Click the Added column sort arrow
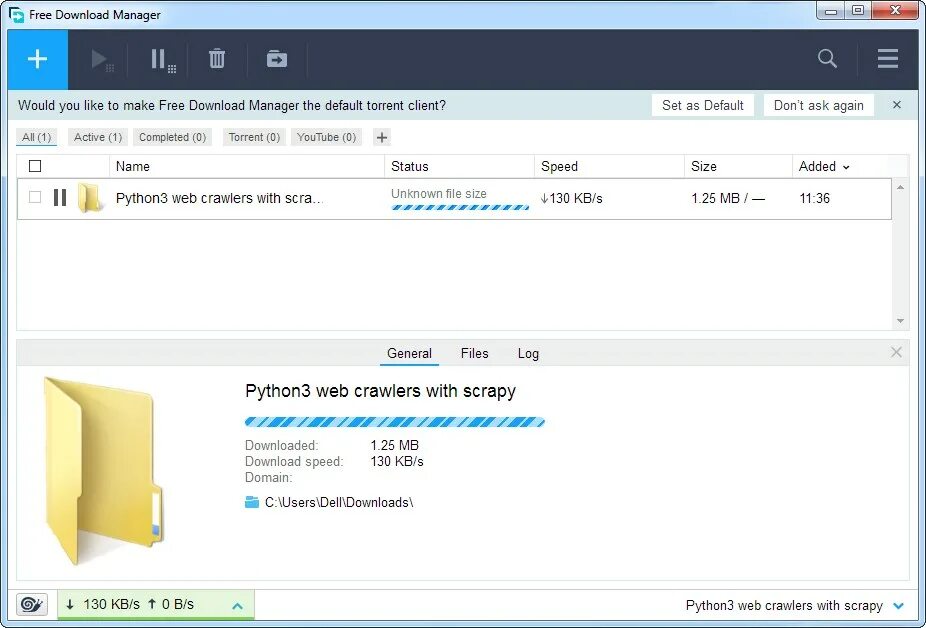Image resolution: width=926 pixels, height=628 pixels. [x=846, y=167]
